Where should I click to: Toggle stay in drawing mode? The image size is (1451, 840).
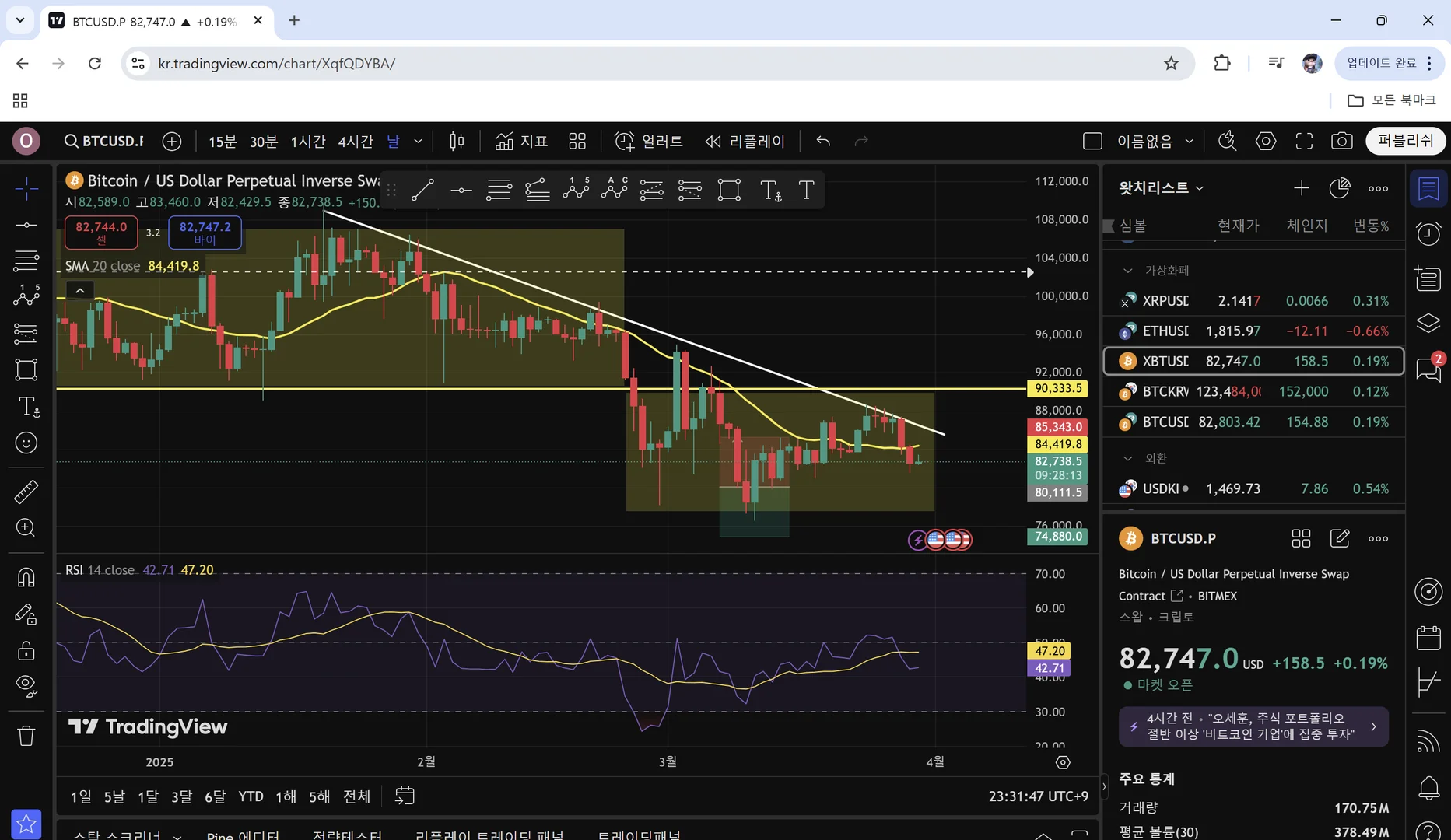tap(26, 614)
